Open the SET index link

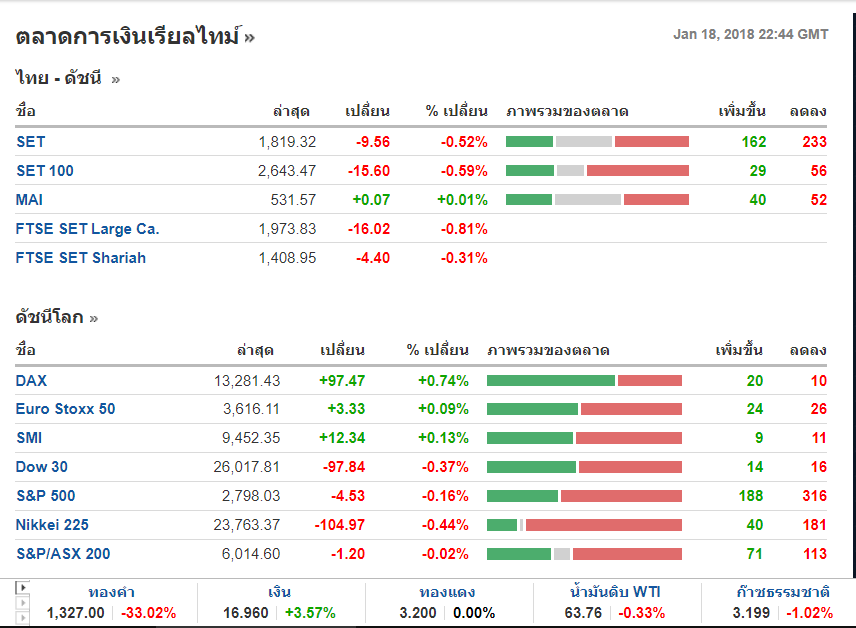coord(31,142)
